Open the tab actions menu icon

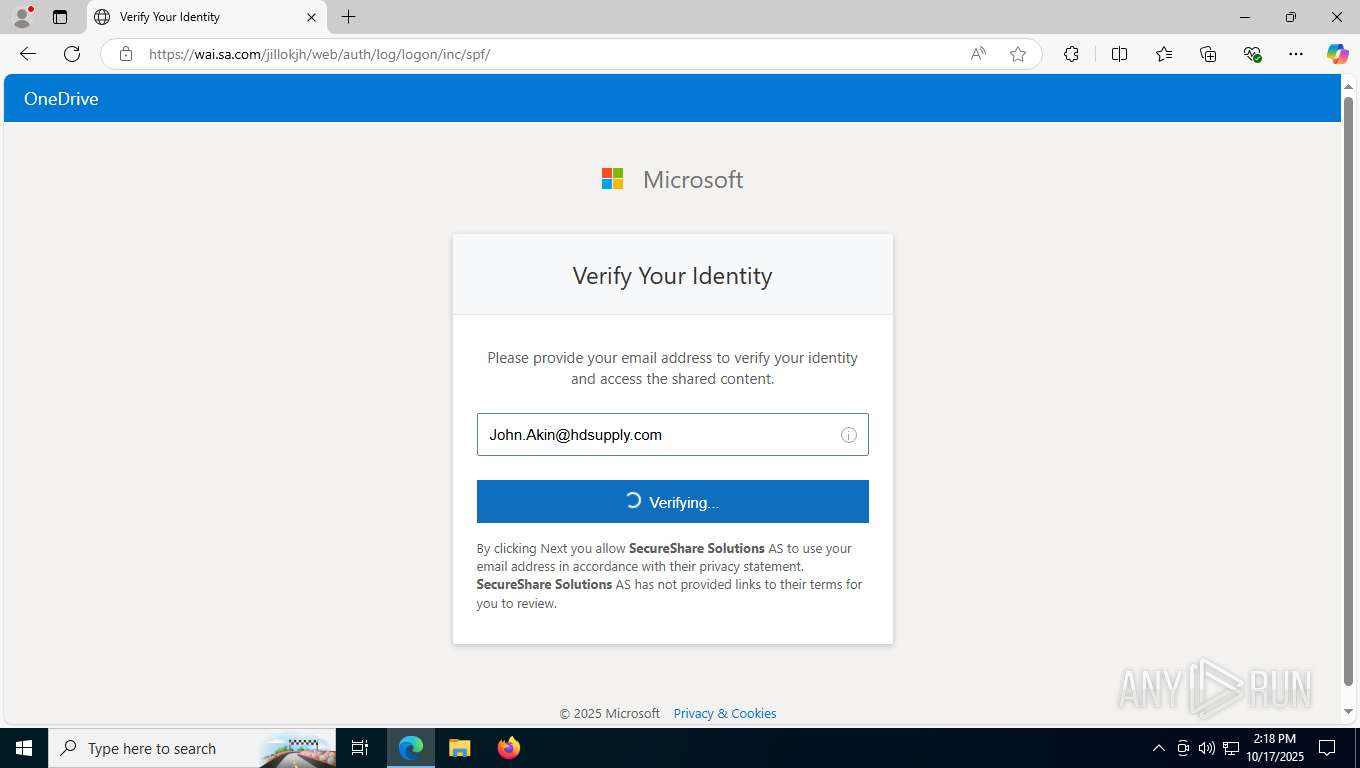(x=60, y=17)
